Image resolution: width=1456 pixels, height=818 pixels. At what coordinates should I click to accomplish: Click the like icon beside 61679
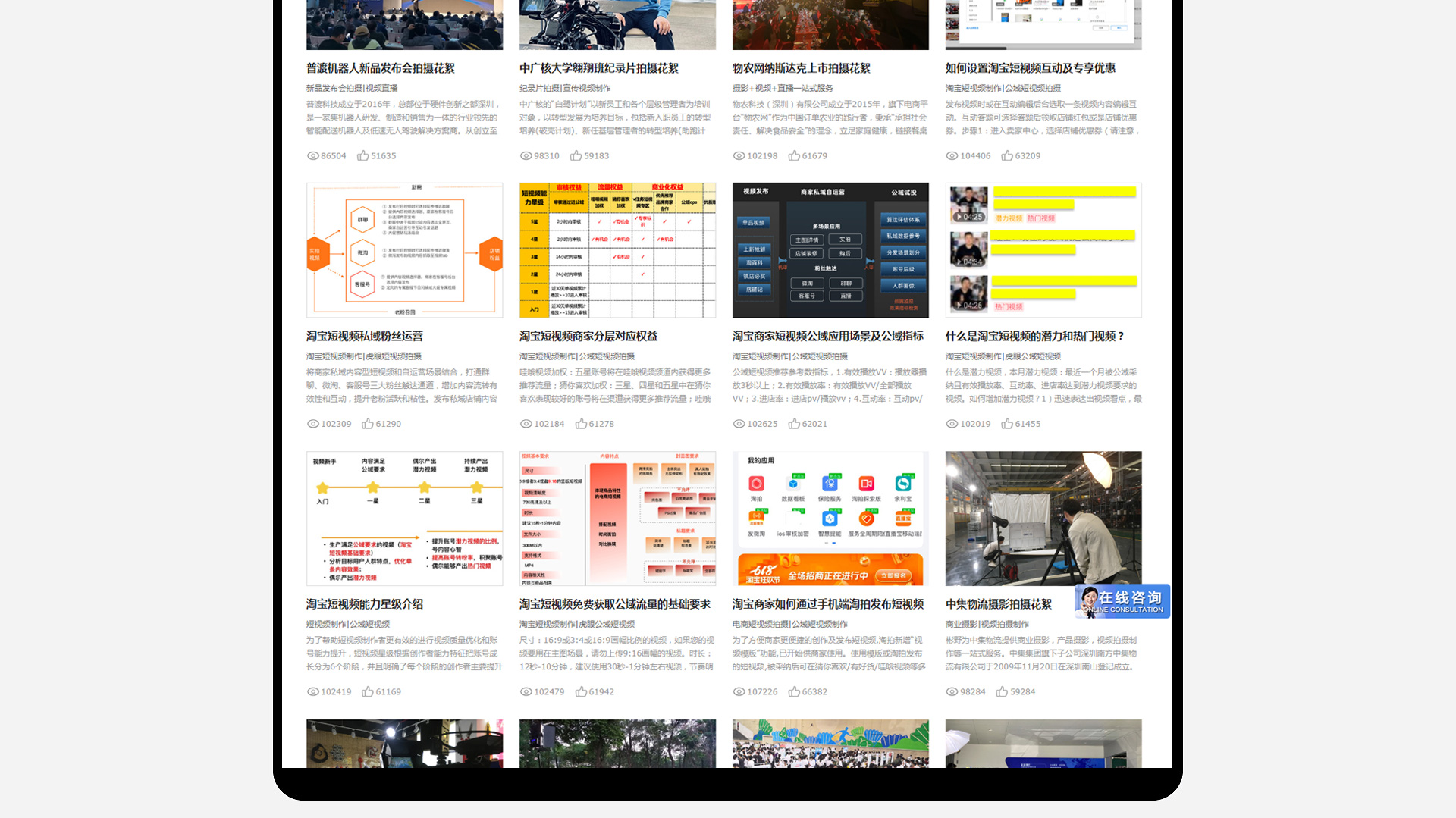pyautogui.click(x=794, y=155)
